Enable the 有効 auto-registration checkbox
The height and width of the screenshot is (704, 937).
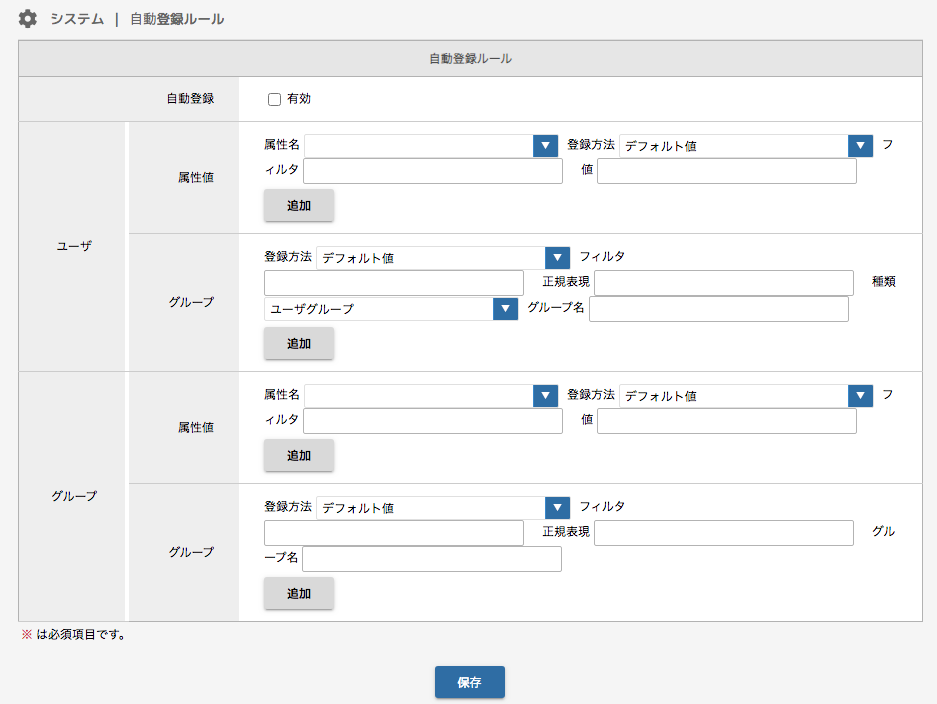click(x=274, y=99)
